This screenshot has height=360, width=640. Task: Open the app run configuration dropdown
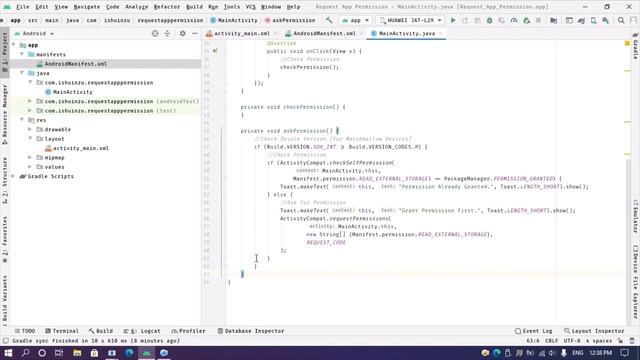pyautogui.click(x=356, y=20)
